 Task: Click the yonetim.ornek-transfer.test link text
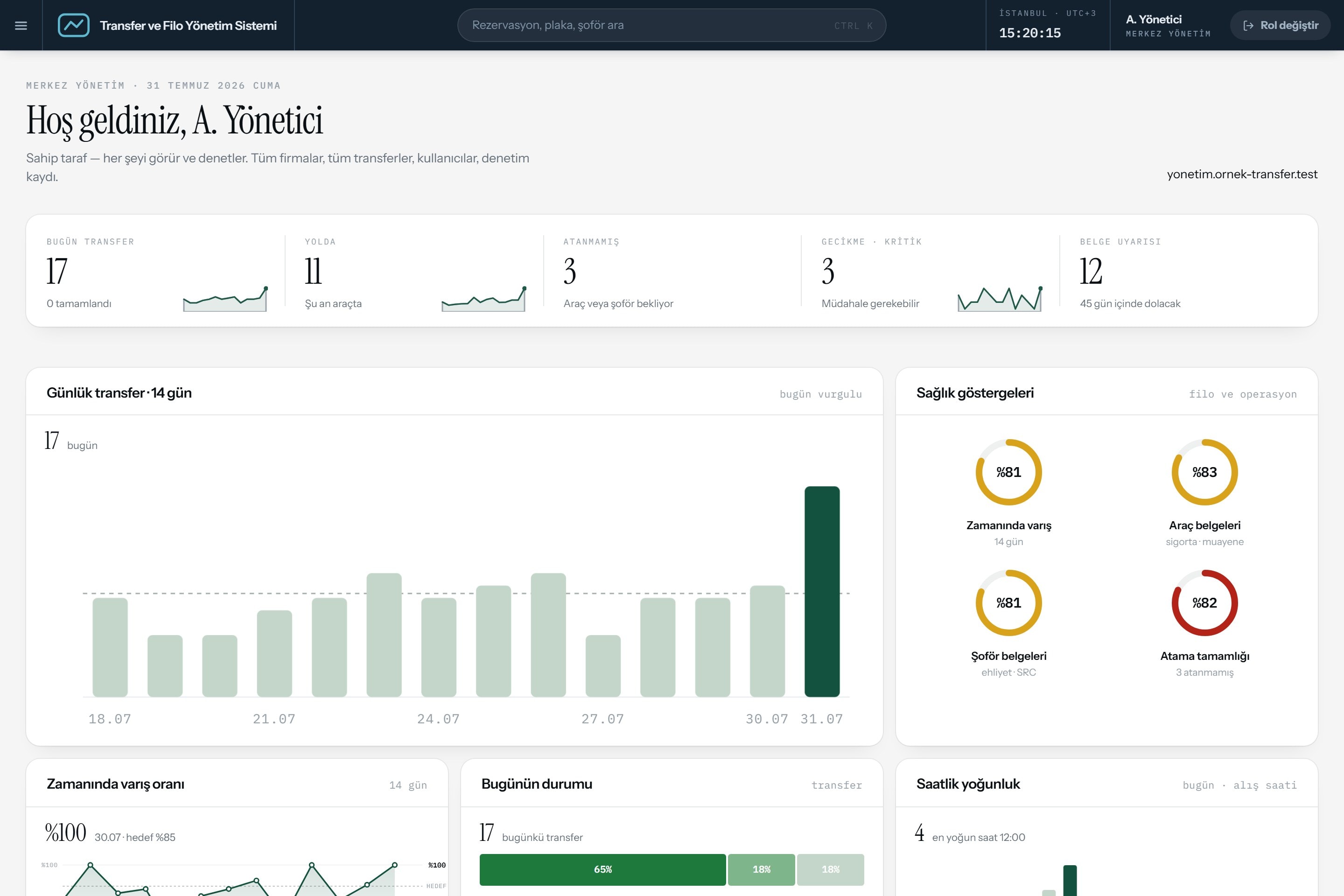1242,174
